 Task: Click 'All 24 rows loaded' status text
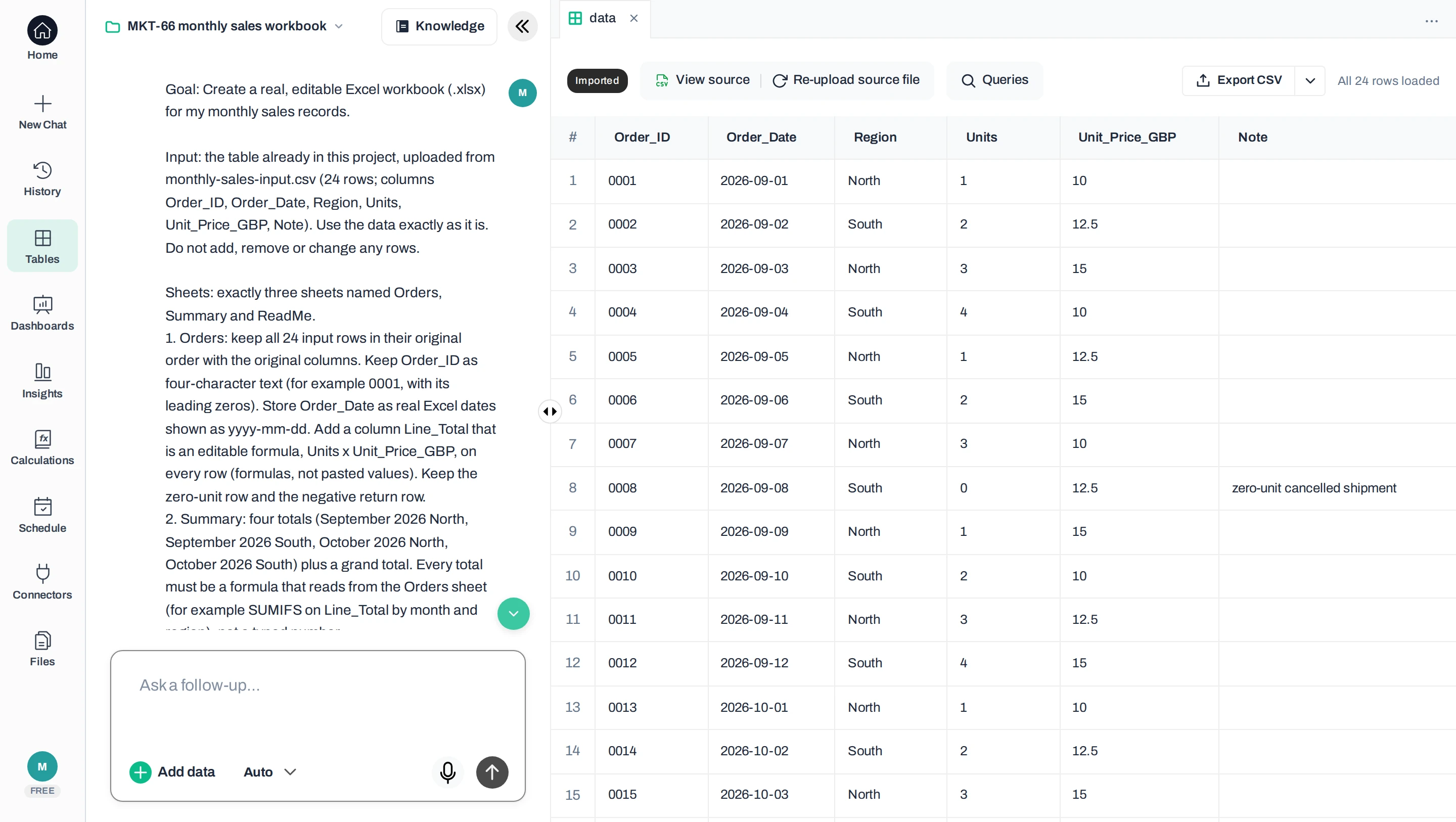click(x=1388, y=81)
